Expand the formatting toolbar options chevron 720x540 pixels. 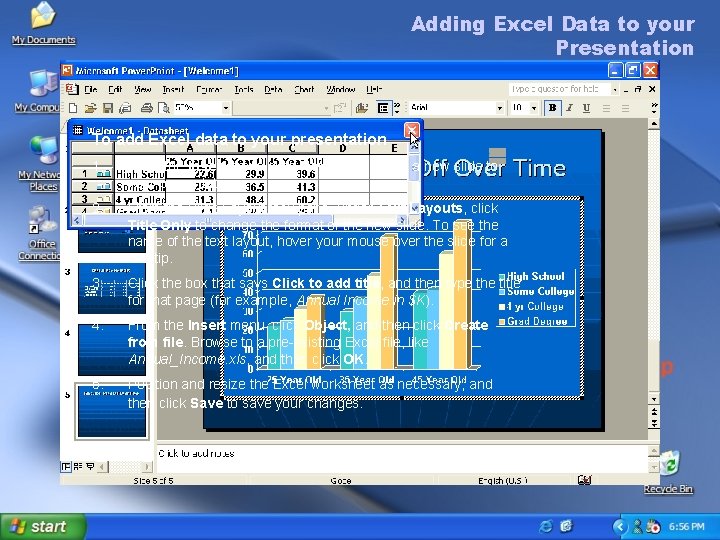(x=654, y=108)
